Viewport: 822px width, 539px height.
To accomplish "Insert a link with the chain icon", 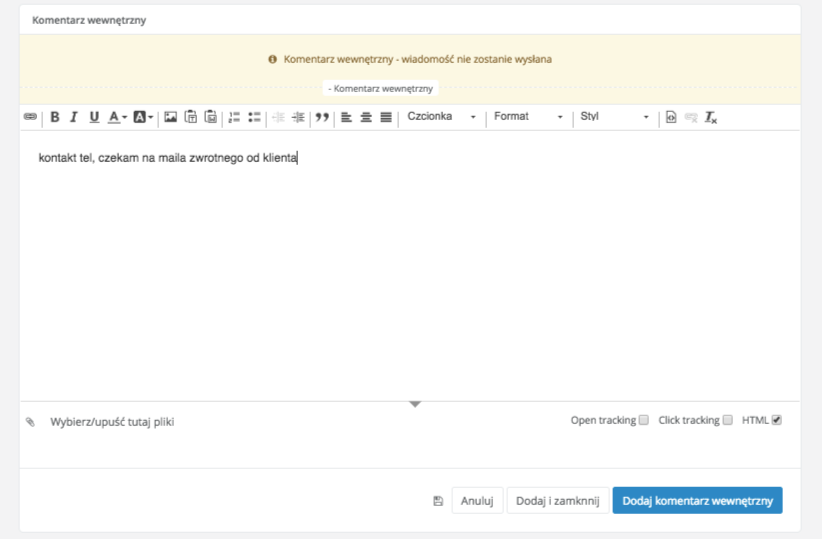I will pyautogui.click(x=30, y=116).
